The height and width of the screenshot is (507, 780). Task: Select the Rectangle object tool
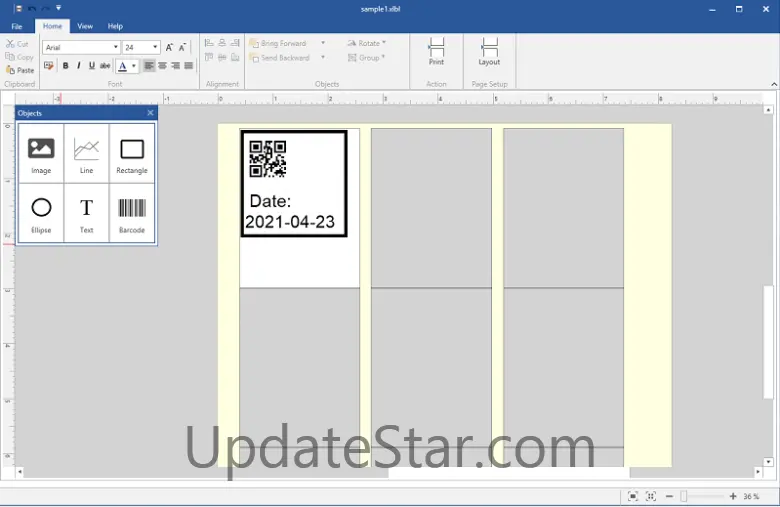coord(132,154)
